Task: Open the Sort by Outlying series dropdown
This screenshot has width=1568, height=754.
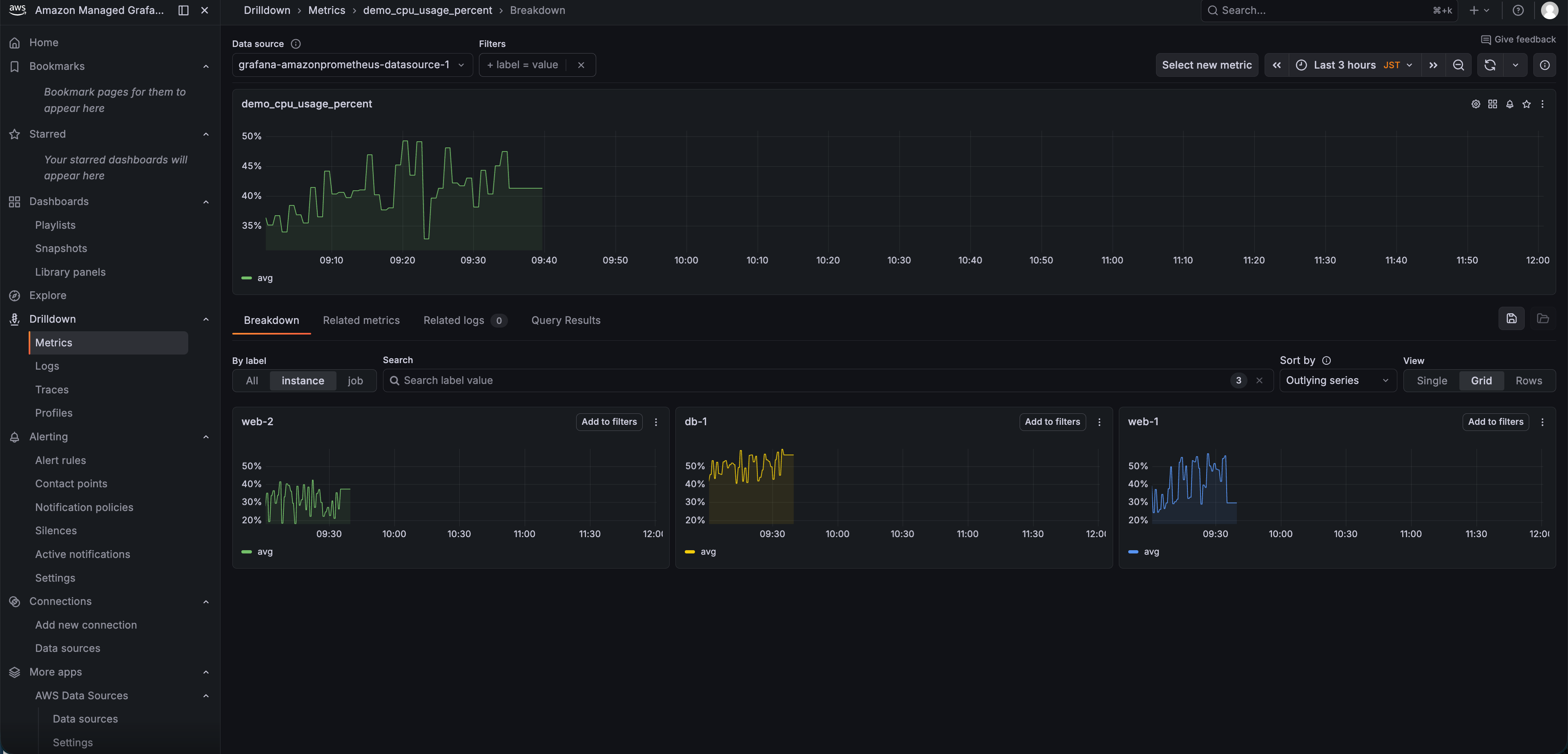Action: click(1337, 381)
